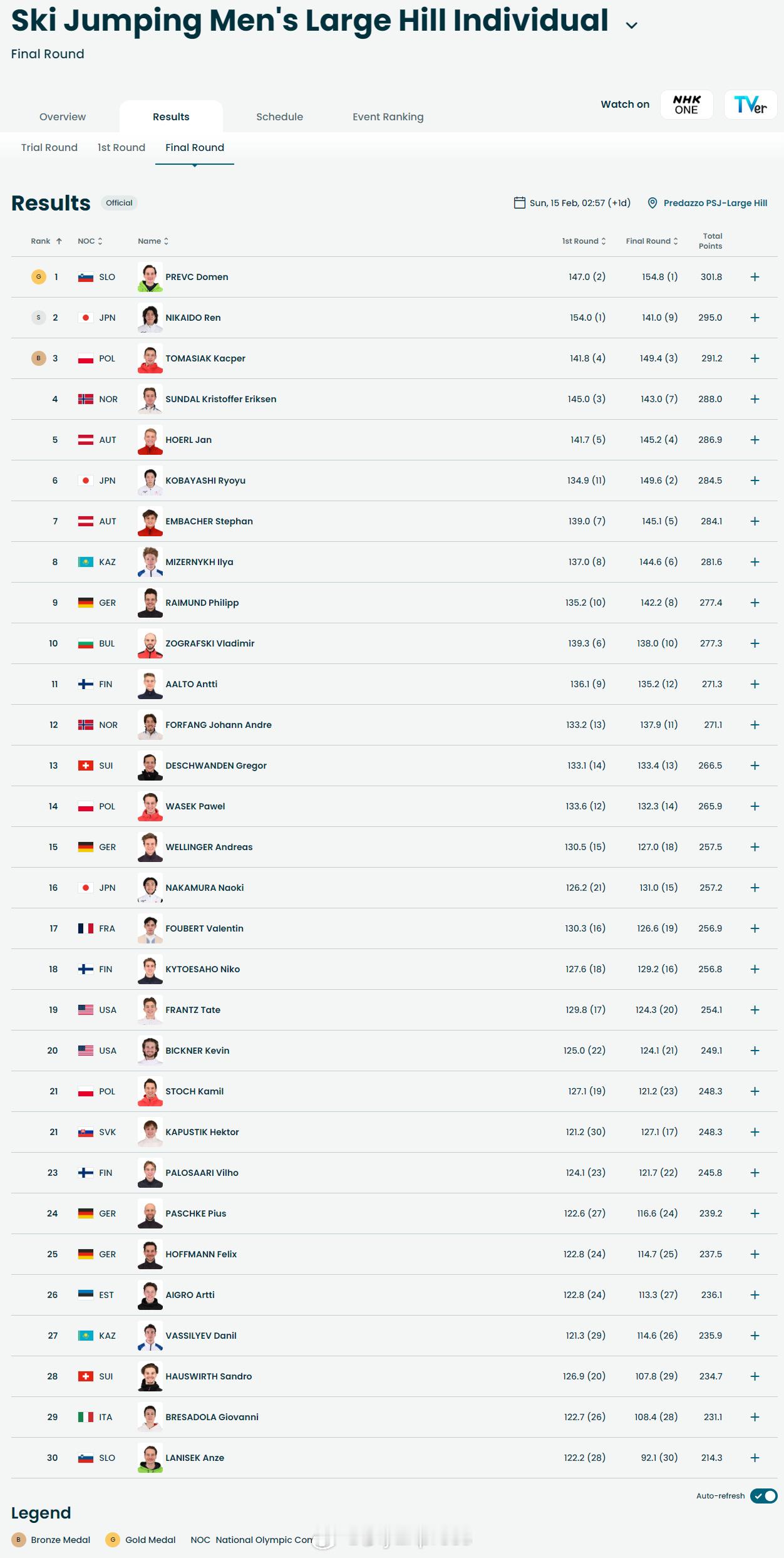This screenshot has width=784, height=1558.
Task: Click the silver medal badge for NIKAIDO Ren
Action: [39, 318]
